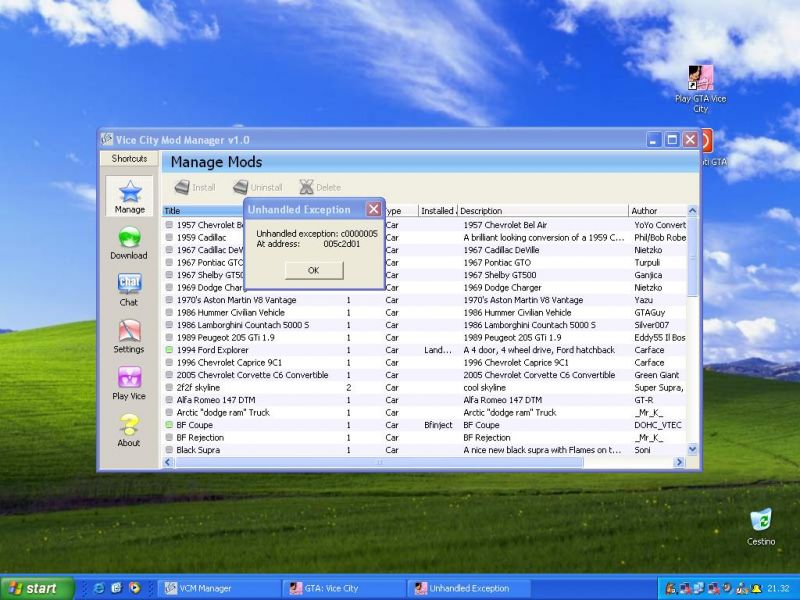Viewport: 800px width, 600px height.
Task: Click the taskbar clock showing 21:32
Action: pyautogui.click(x=778, y=588)
